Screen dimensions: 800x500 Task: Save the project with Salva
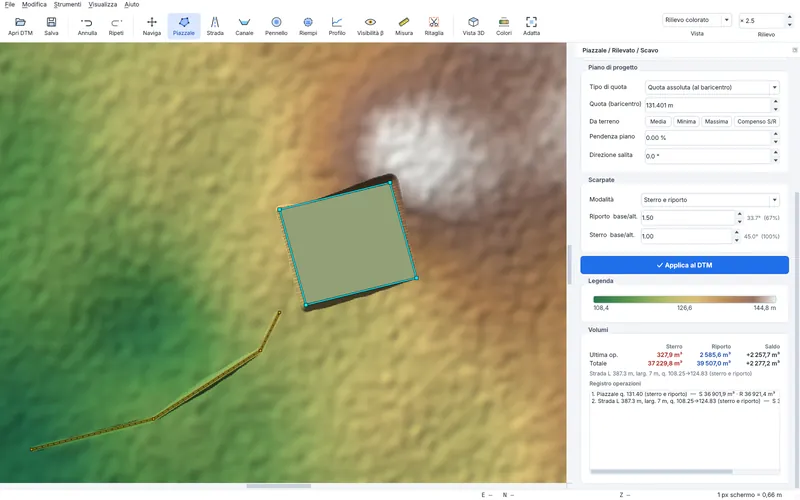click(x=51, y=26)
